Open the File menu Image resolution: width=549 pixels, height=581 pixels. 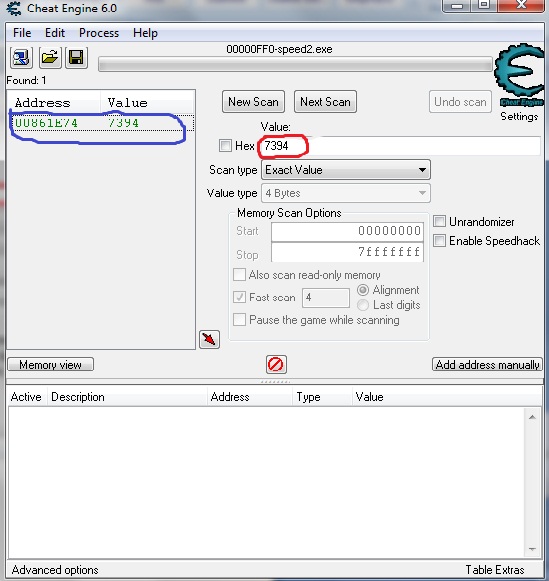(22, 33)
